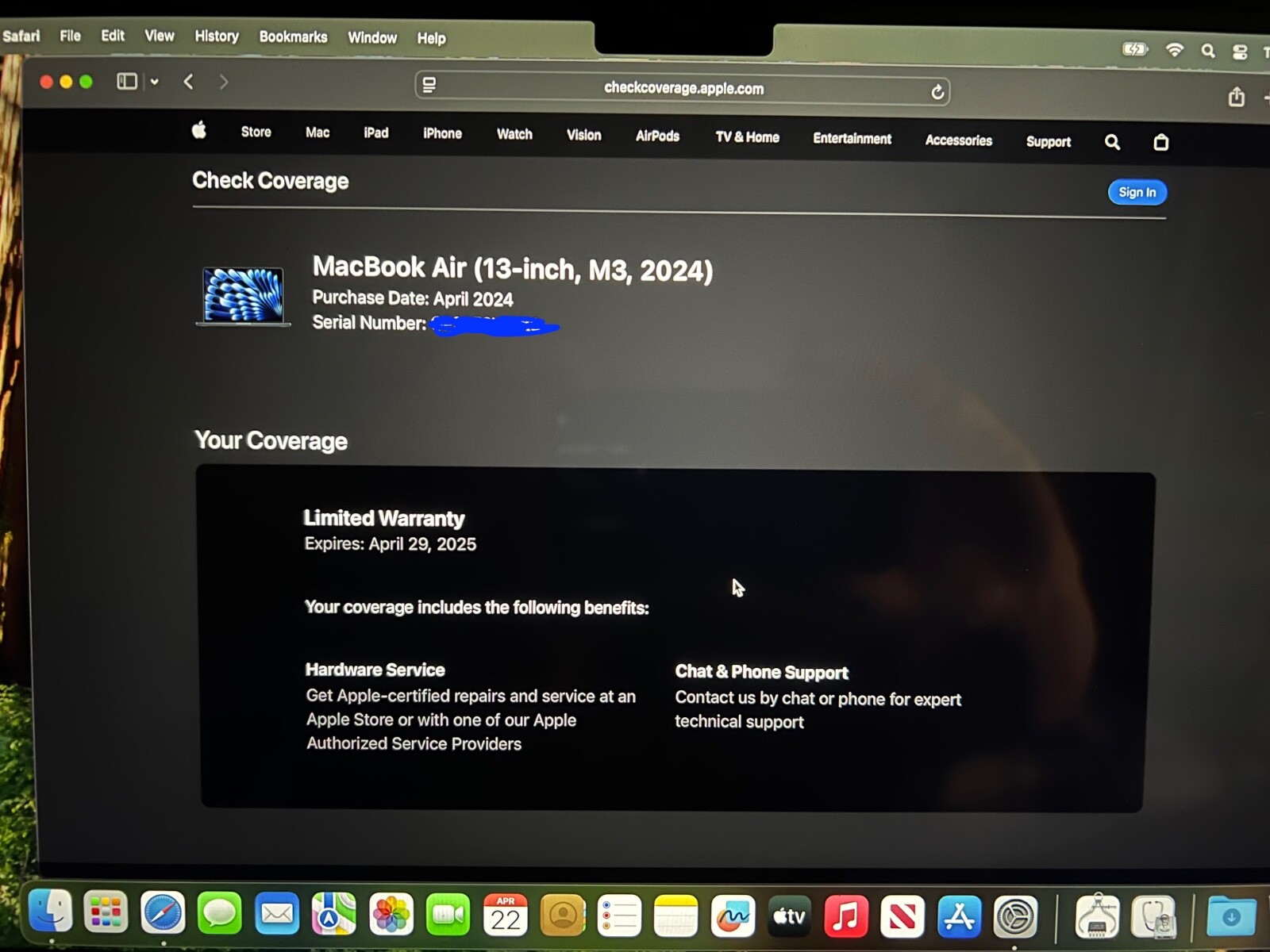The height and width of the screenshot is (952, 1270).
Task: Click the 'Hardware Service' heading
Action: [x=375, y=670]
